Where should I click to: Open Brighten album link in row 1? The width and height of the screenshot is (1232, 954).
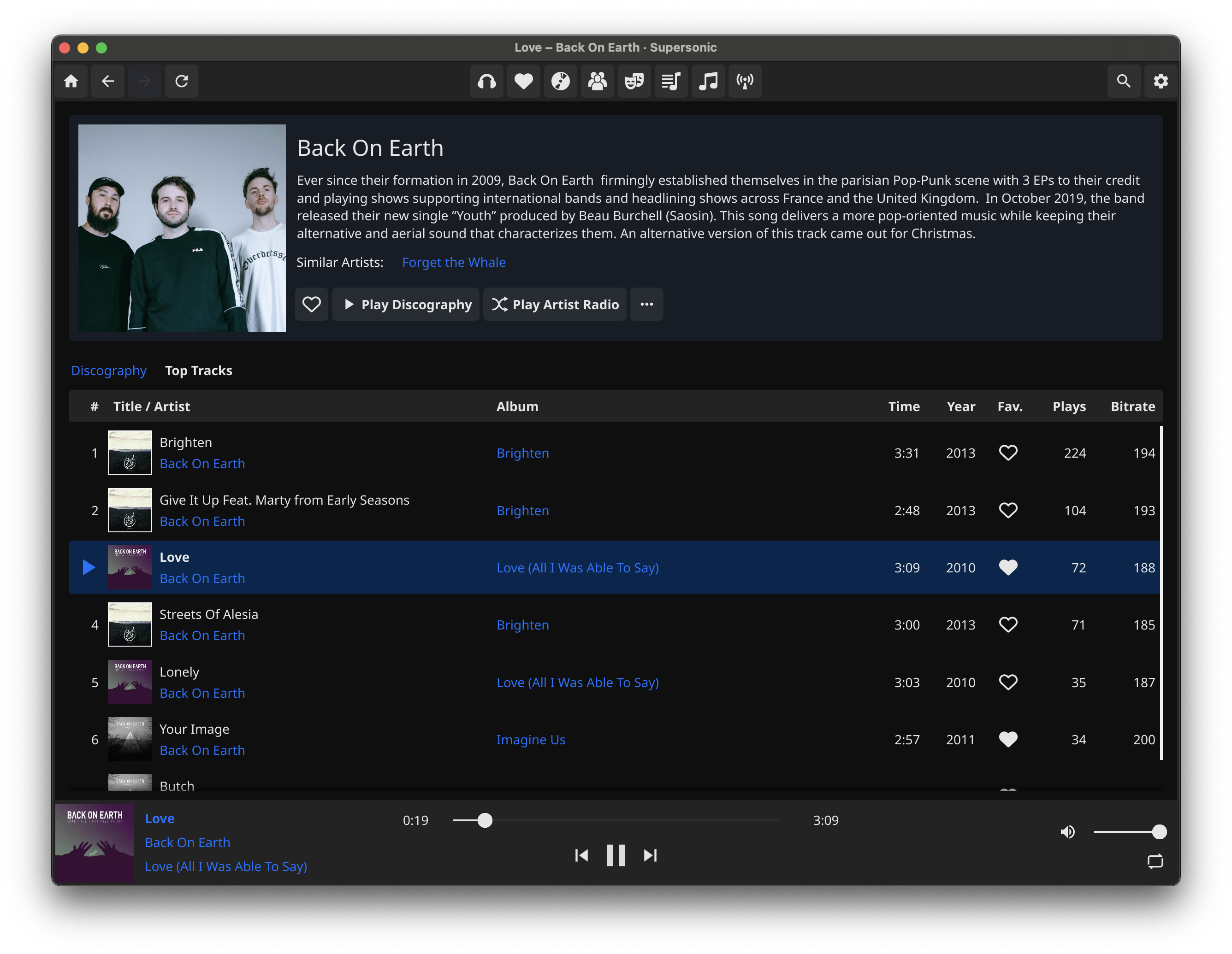(x=522, y=453)
